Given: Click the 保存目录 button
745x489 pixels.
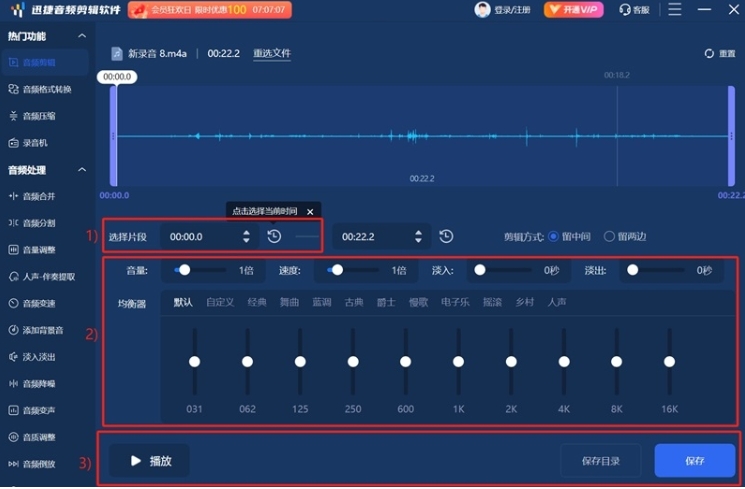Looking at the screenshot, I should click(601, 460).
